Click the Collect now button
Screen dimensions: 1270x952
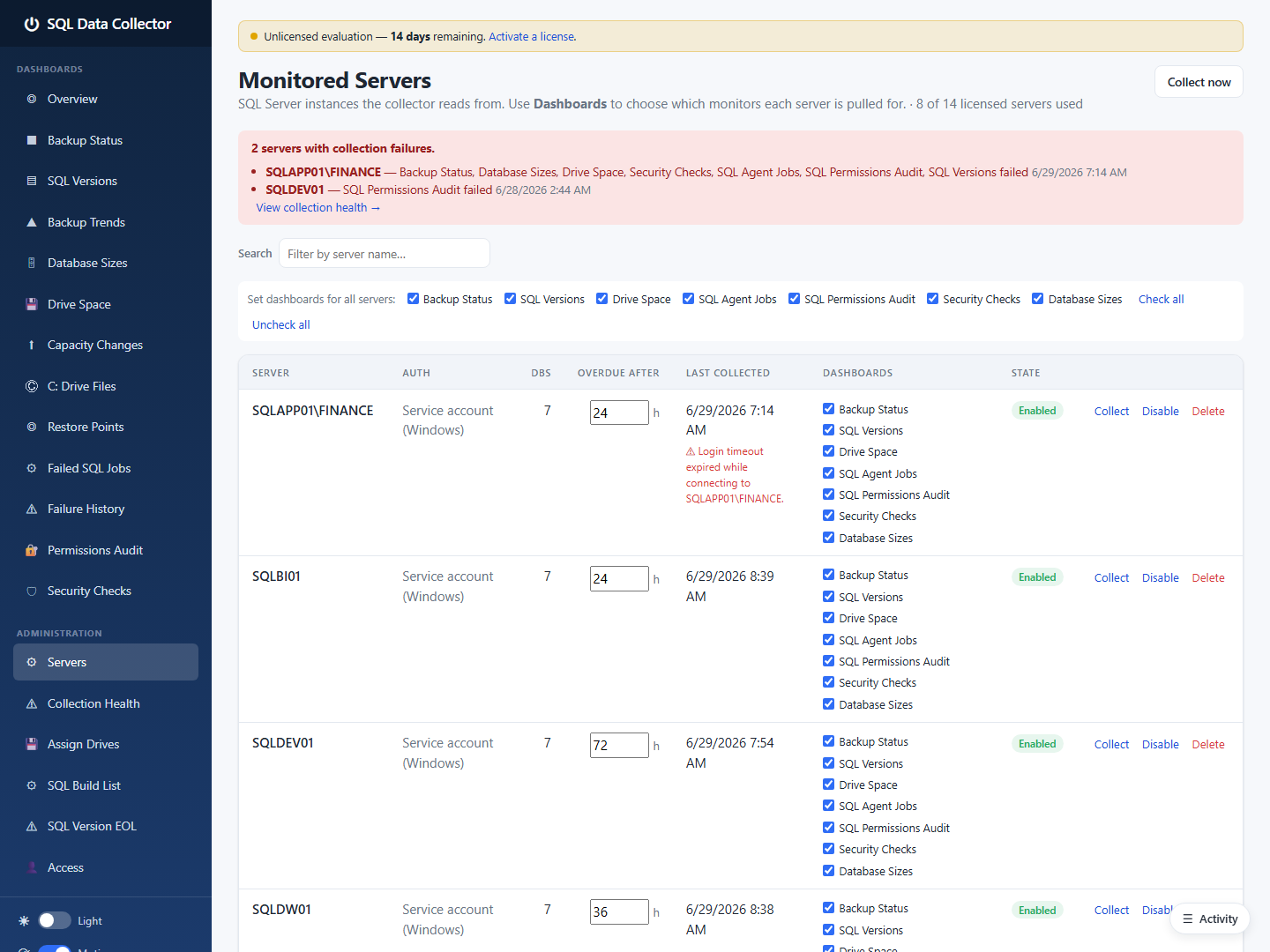pyautogui.click(x=1199, y=82)
